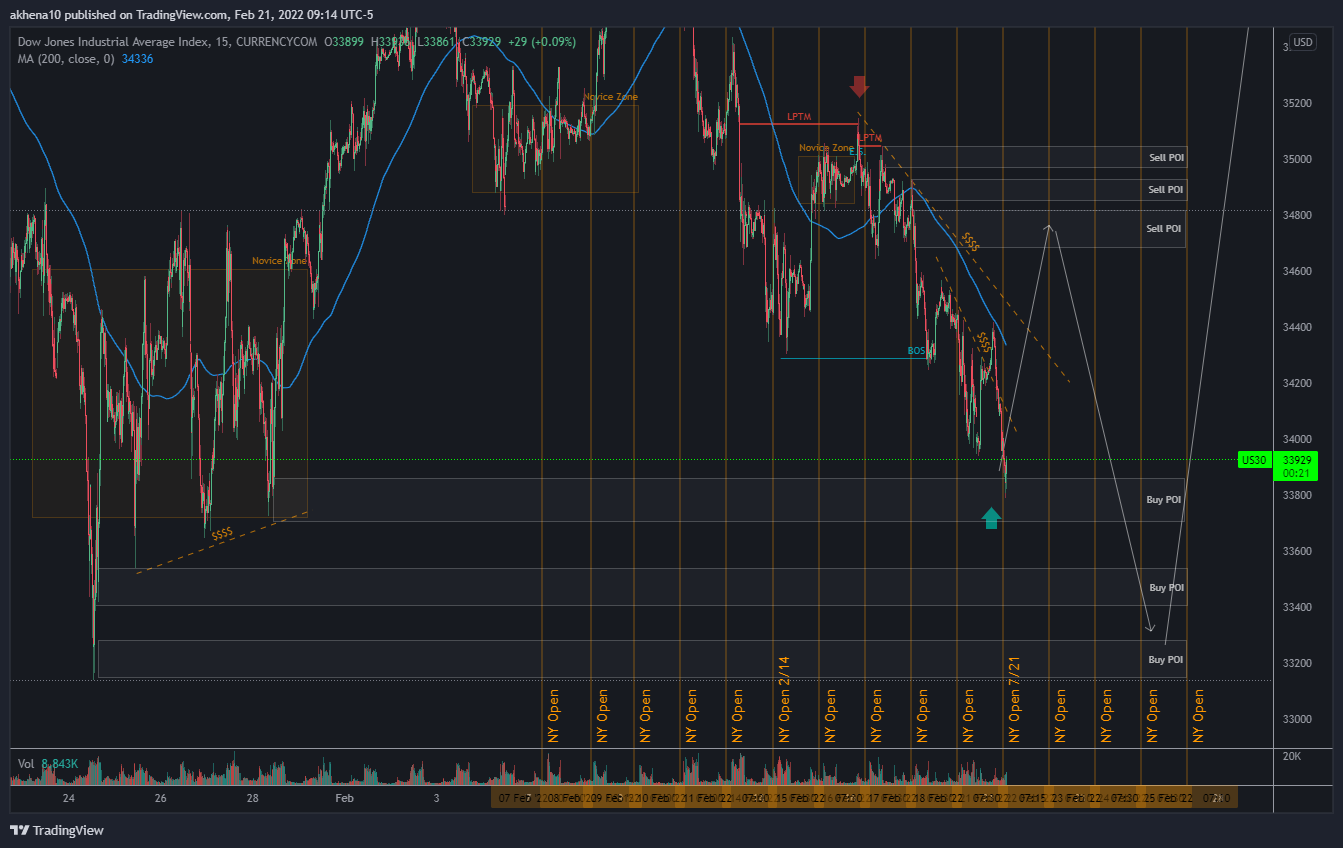
Task: Click the $$$$ label near the 34700 level
Action: (969, 240)
